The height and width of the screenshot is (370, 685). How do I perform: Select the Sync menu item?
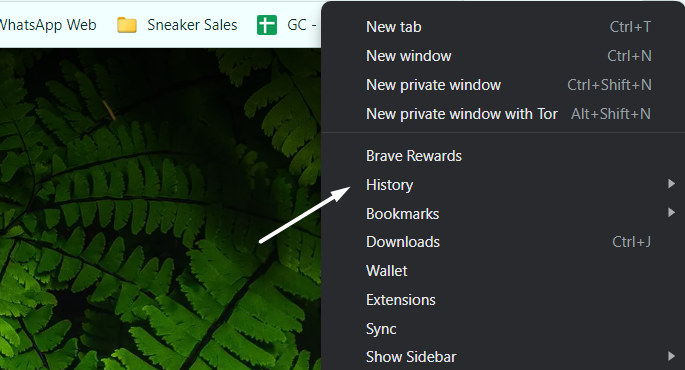503,329
